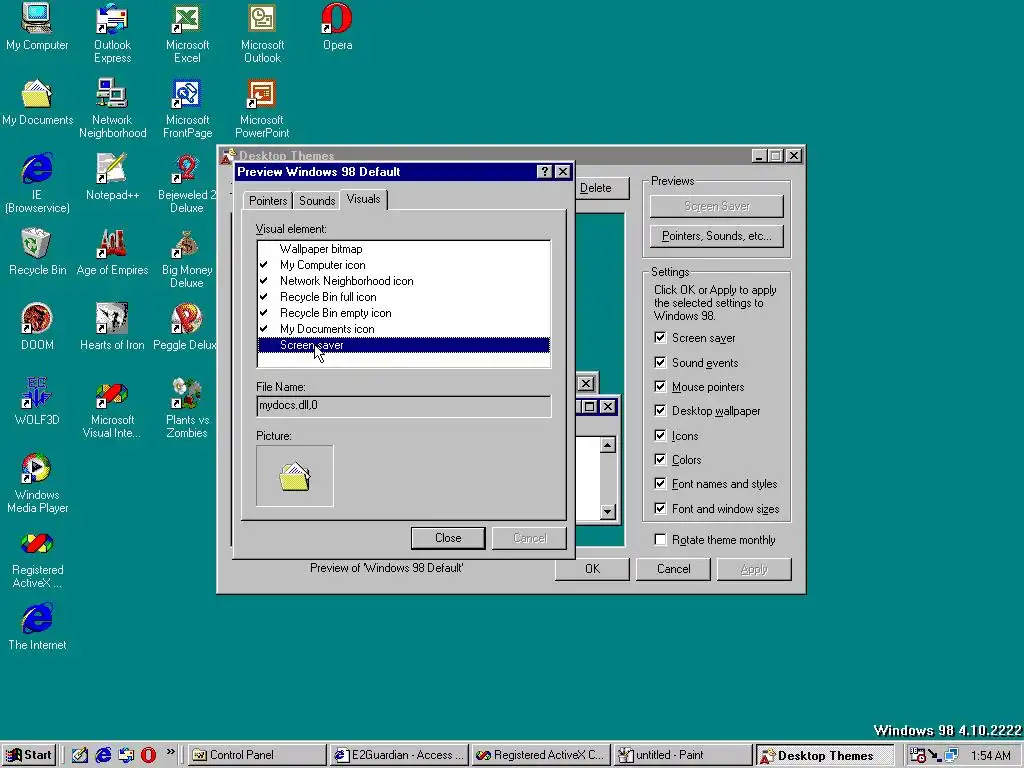Switch to the Pointers tab
The image size is (1024, 768).
(x=268, y=200)
